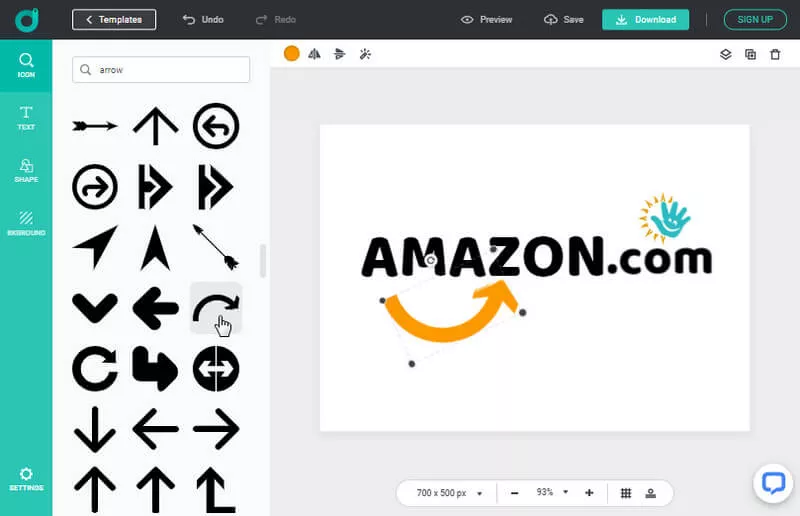
Task: Add the circled right return arrow icon
Action: (95, 187)
